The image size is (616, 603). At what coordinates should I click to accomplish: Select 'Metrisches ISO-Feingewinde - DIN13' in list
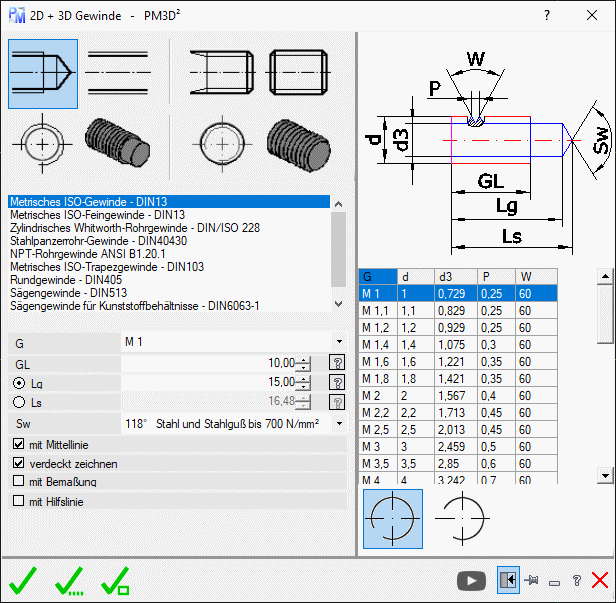click(98, 214)
